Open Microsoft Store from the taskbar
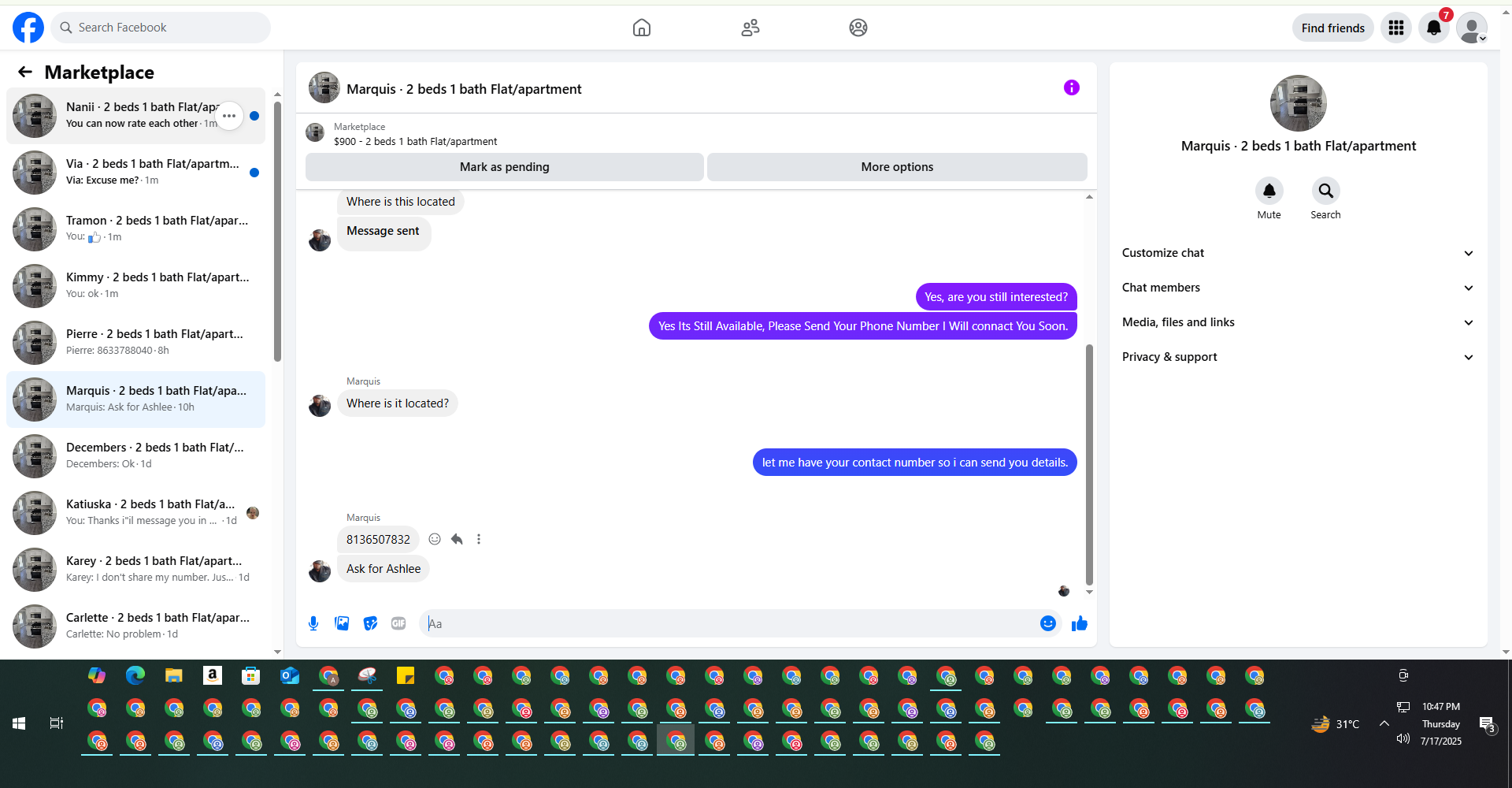This screenshot has width=1512, height=788. coord(251,675)
